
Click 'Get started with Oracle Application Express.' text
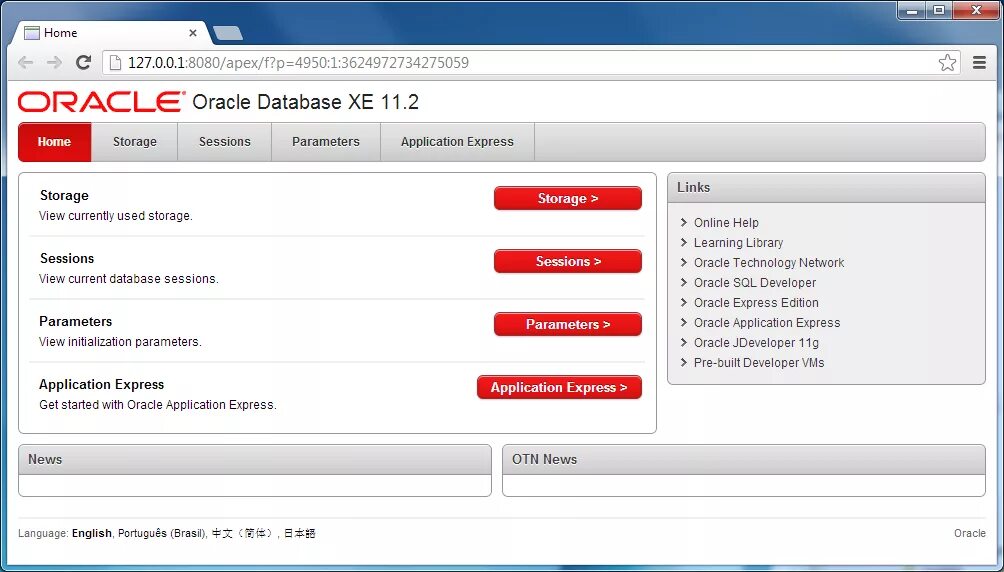tap(158, 405)
